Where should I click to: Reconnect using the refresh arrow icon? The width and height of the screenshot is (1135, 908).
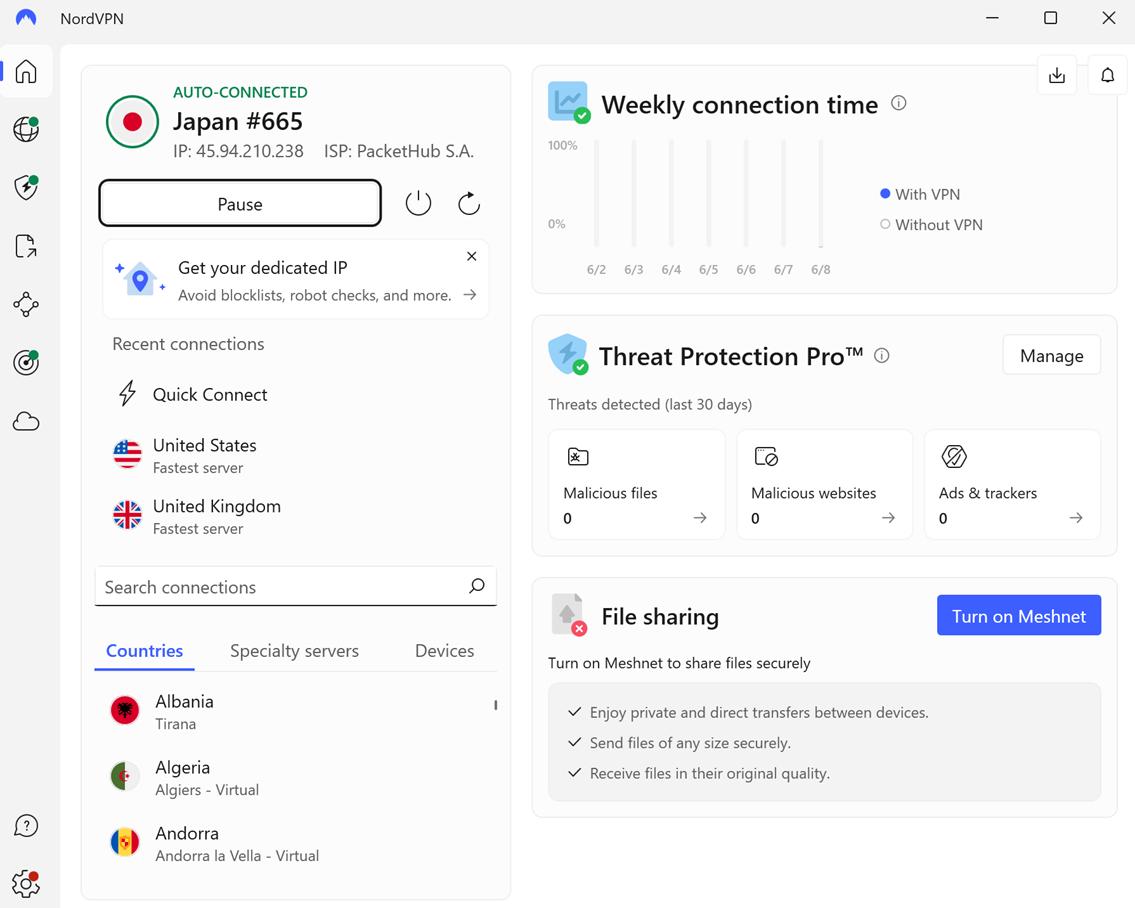469,203
